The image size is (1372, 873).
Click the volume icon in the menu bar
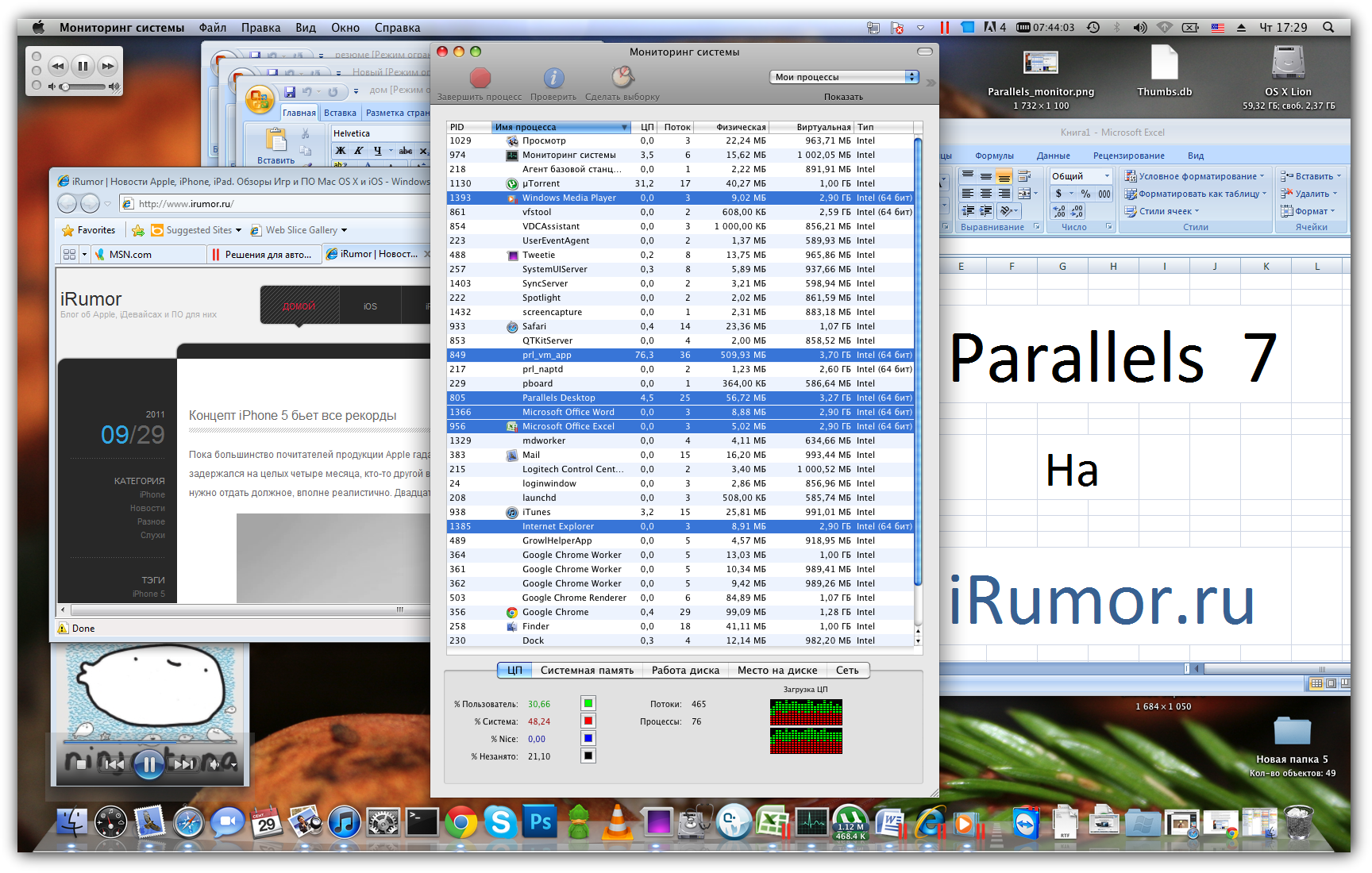(1140, 27)
